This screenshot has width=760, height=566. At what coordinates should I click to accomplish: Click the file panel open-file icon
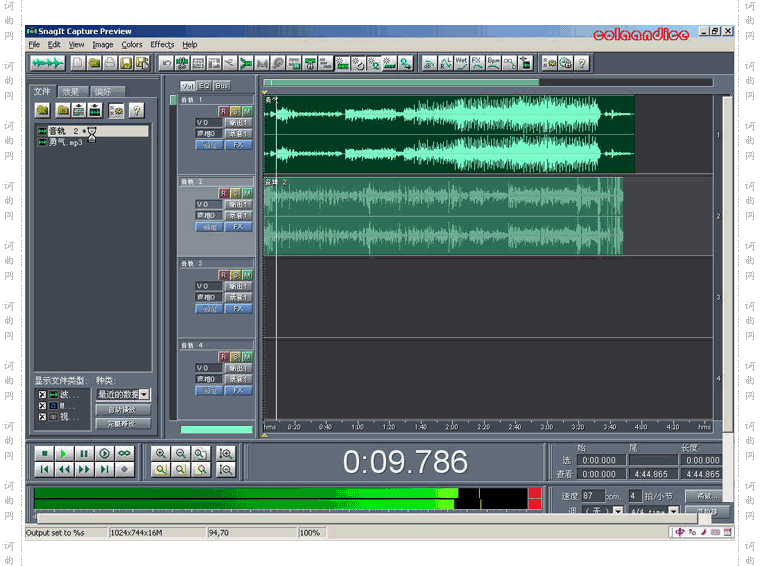coord(43,110)
